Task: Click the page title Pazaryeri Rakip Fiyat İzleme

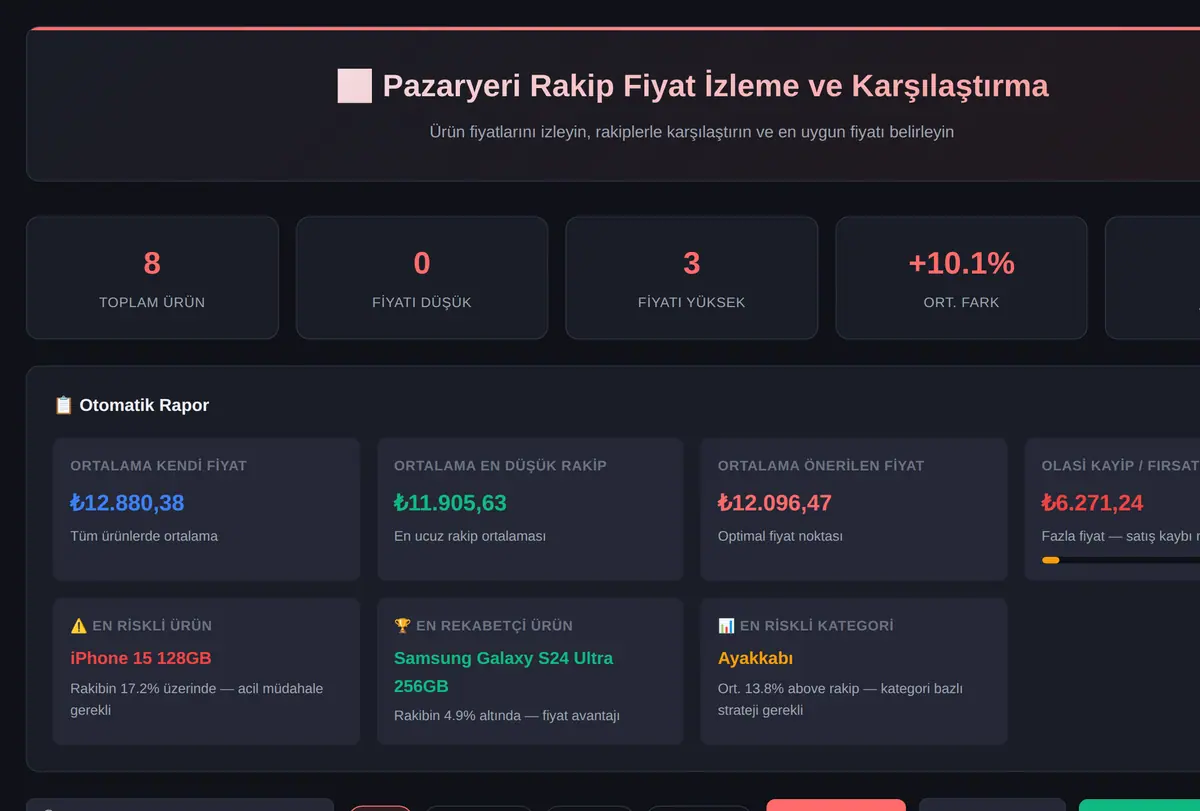Action: (x=716, y=86)
